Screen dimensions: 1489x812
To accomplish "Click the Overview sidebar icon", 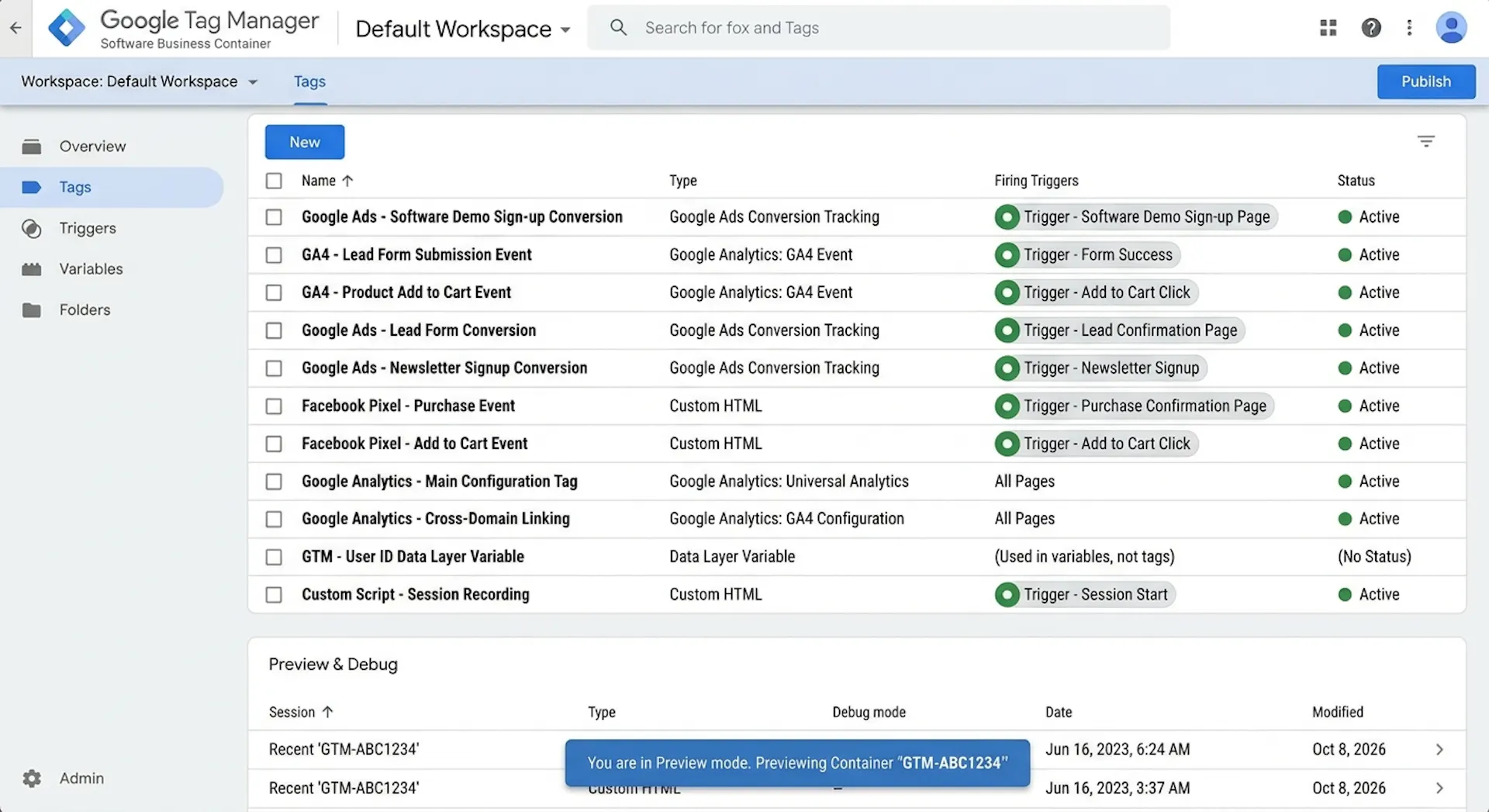I will [32, 147].
